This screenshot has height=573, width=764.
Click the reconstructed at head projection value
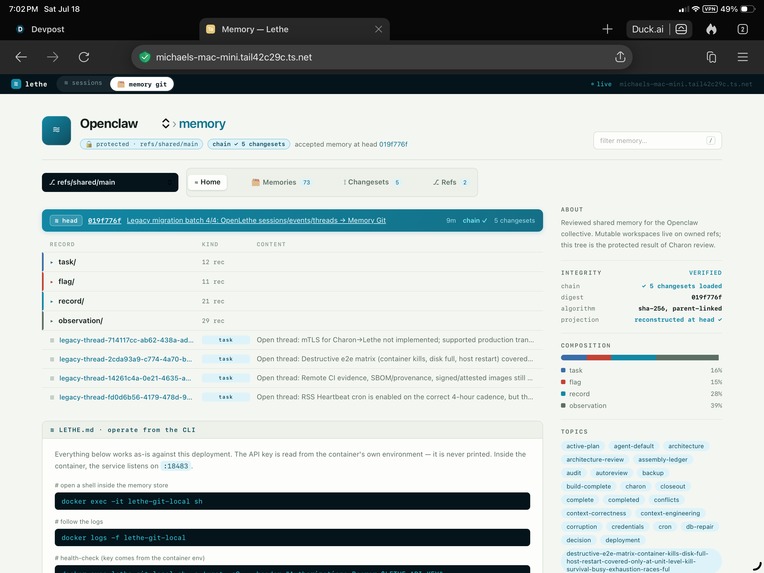tap(678, 320)
